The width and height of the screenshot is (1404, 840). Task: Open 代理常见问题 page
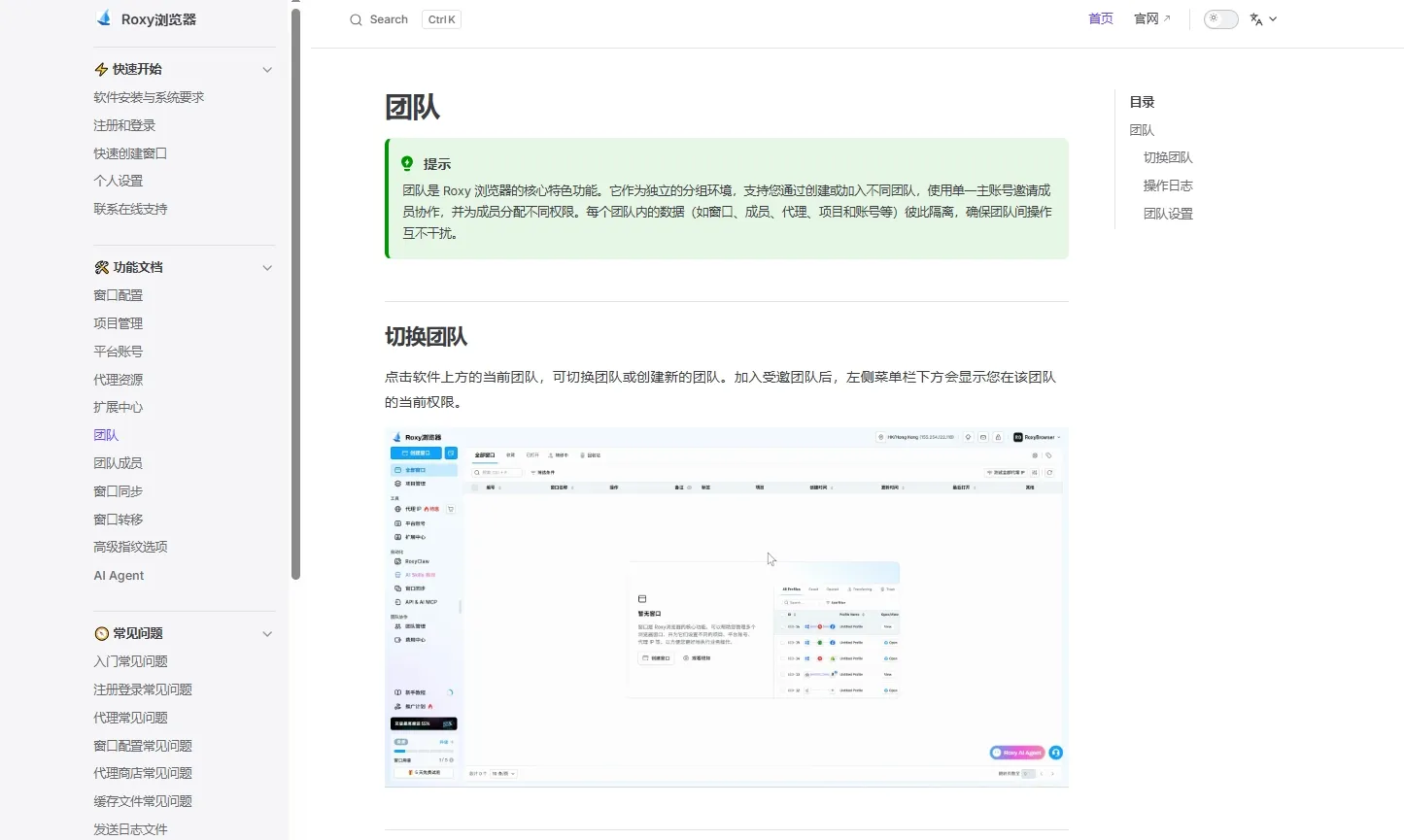click(x=130, y=718)
